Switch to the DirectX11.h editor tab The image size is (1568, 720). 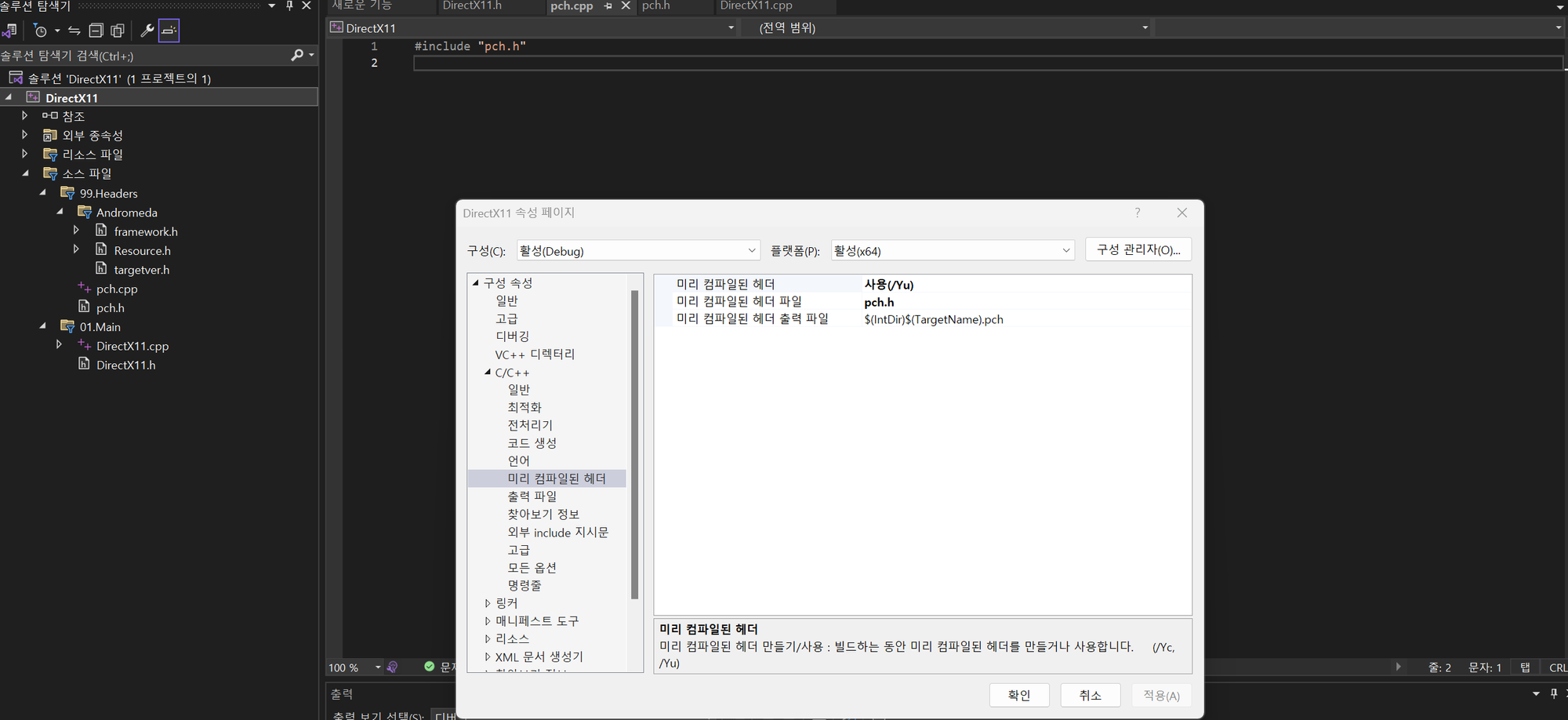(x=472, y=5)
